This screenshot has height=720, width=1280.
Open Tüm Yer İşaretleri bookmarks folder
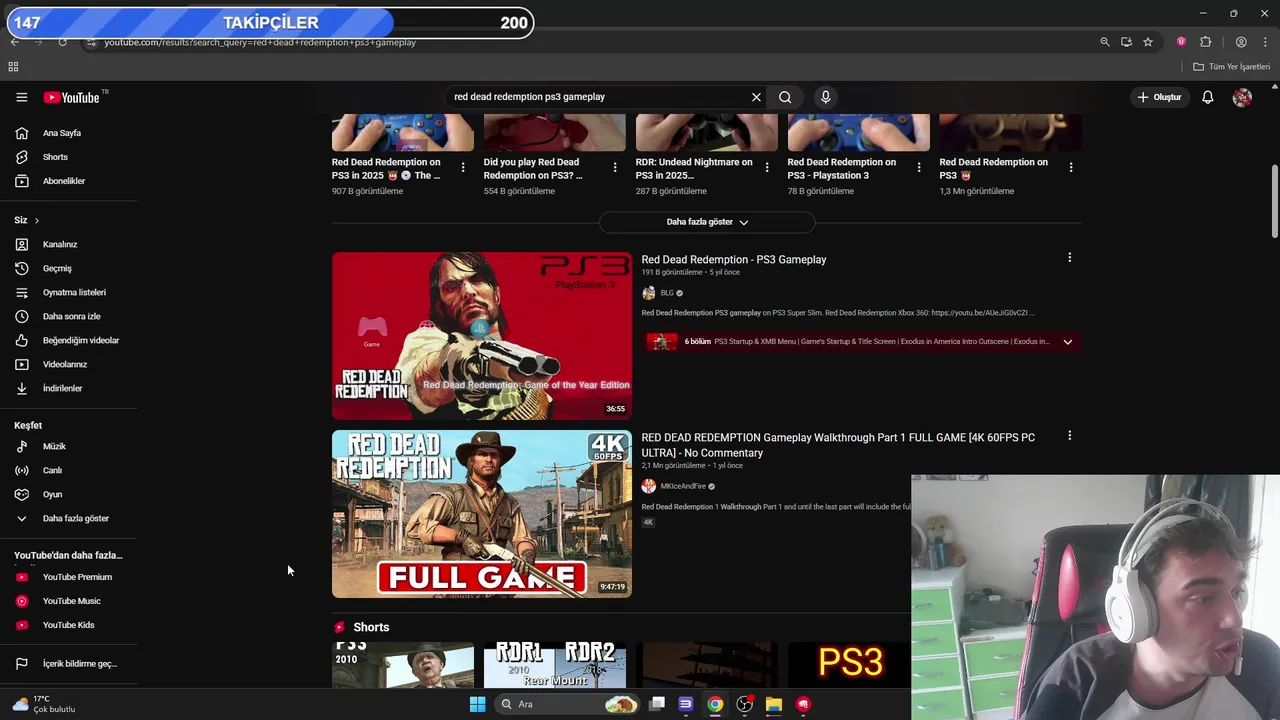1232,67
